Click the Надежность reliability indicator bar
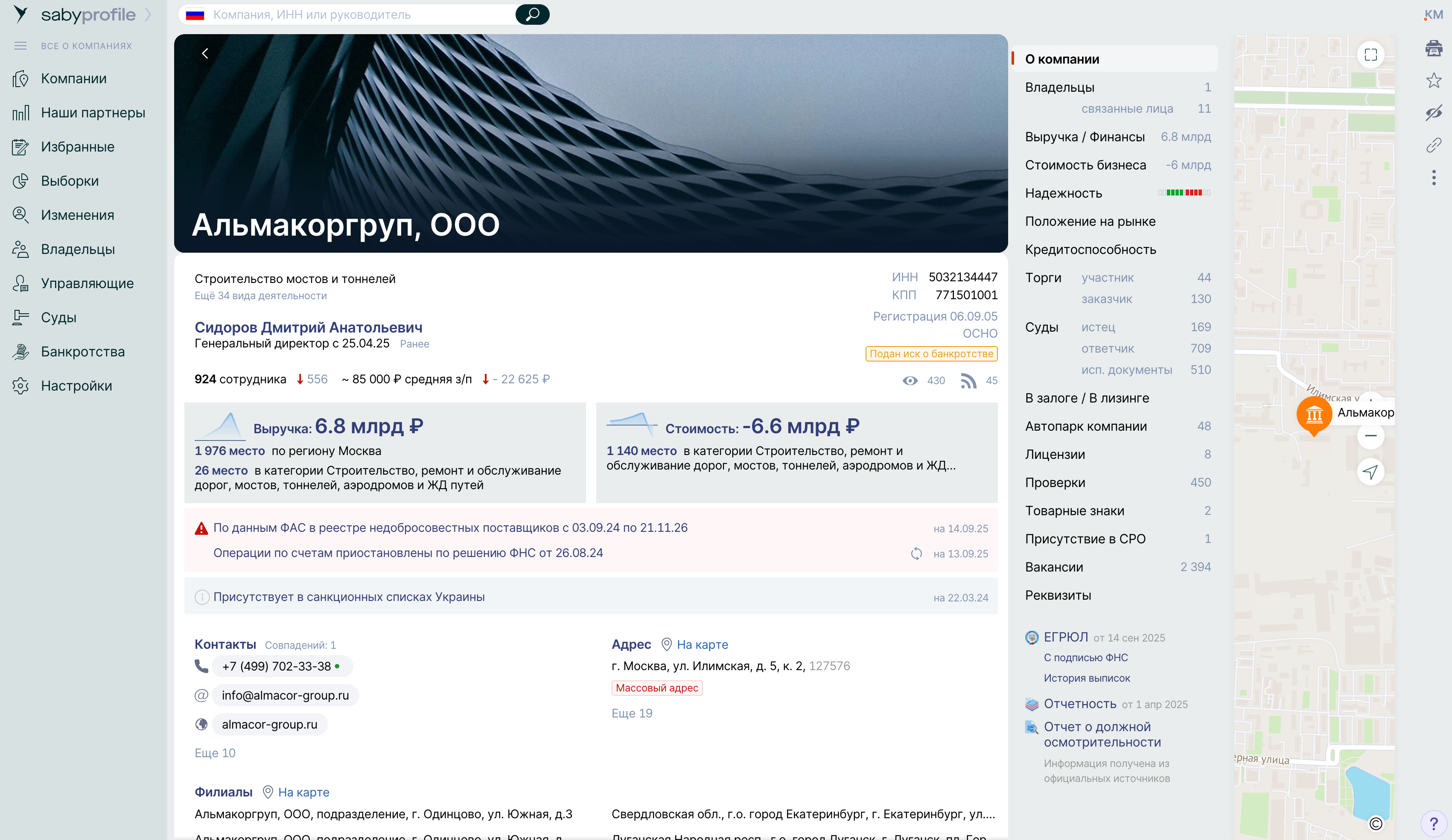Viewport: 1452px width, 840px height. [x=1184, y=193]
